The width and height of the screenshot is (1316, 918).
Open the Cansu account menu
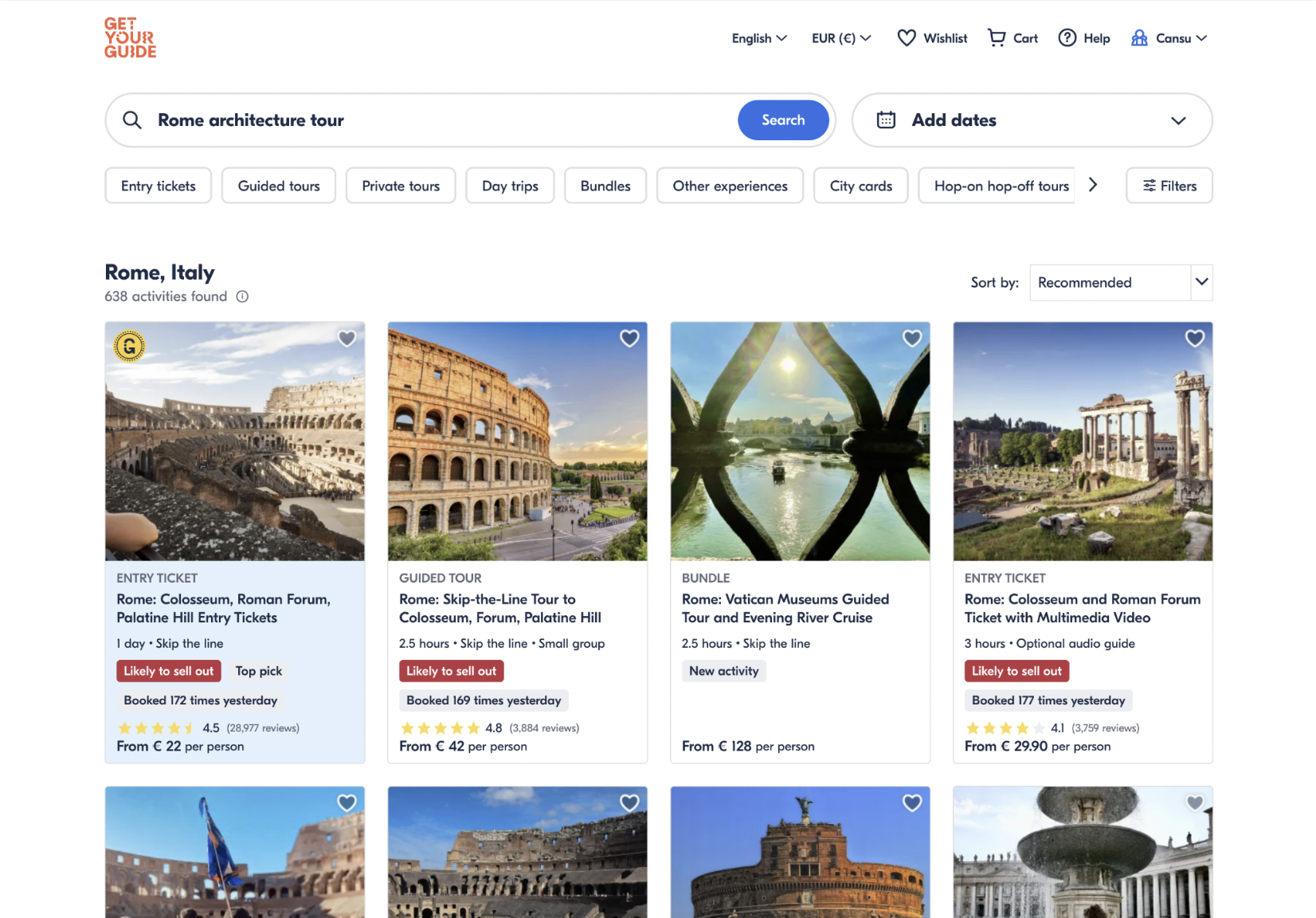[x=1169, y=37]
